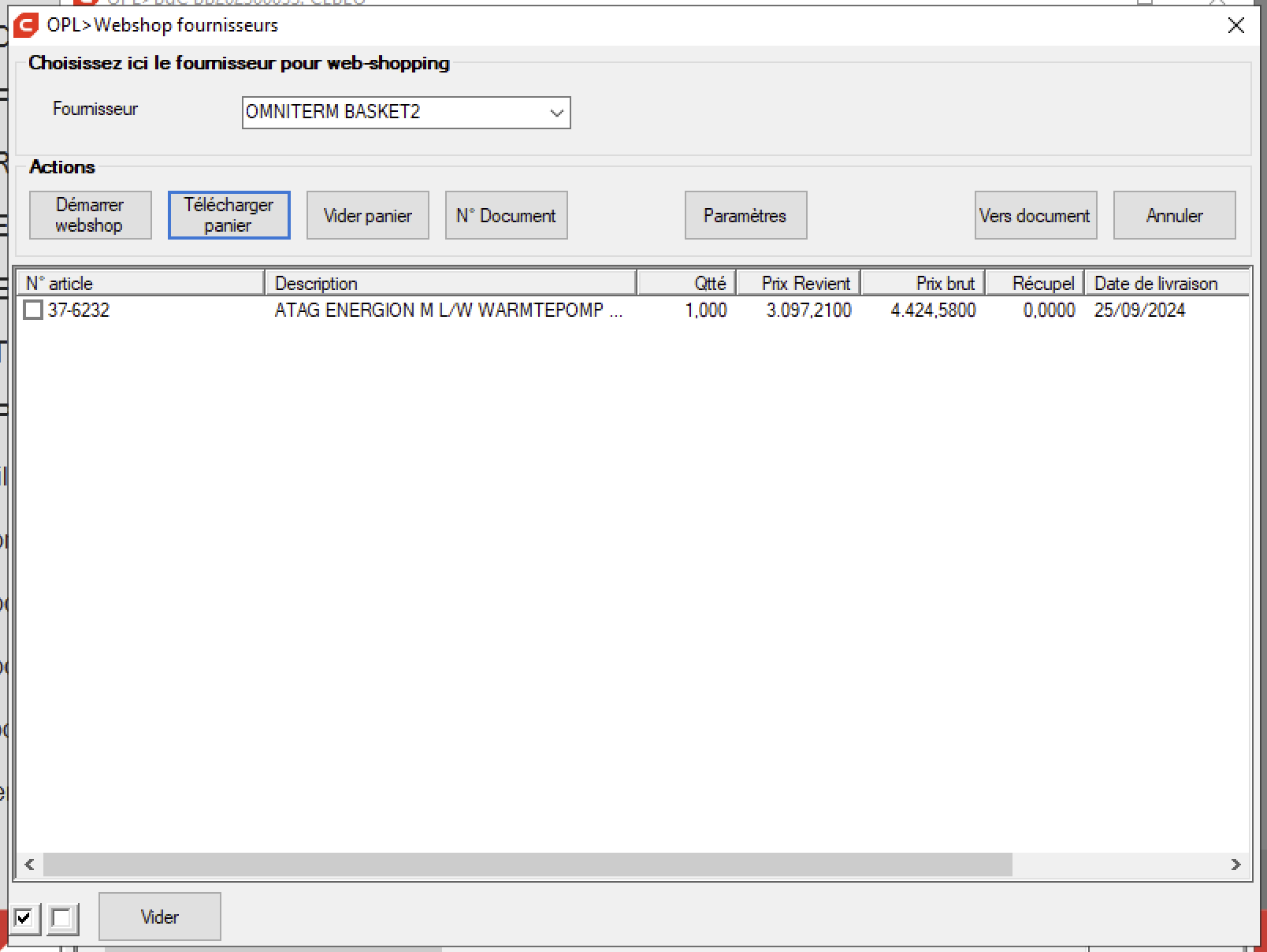This screenshot has width=1267, height=952.
Task: Click the Récupel value 0,0000
Action: pos(1049,310)
